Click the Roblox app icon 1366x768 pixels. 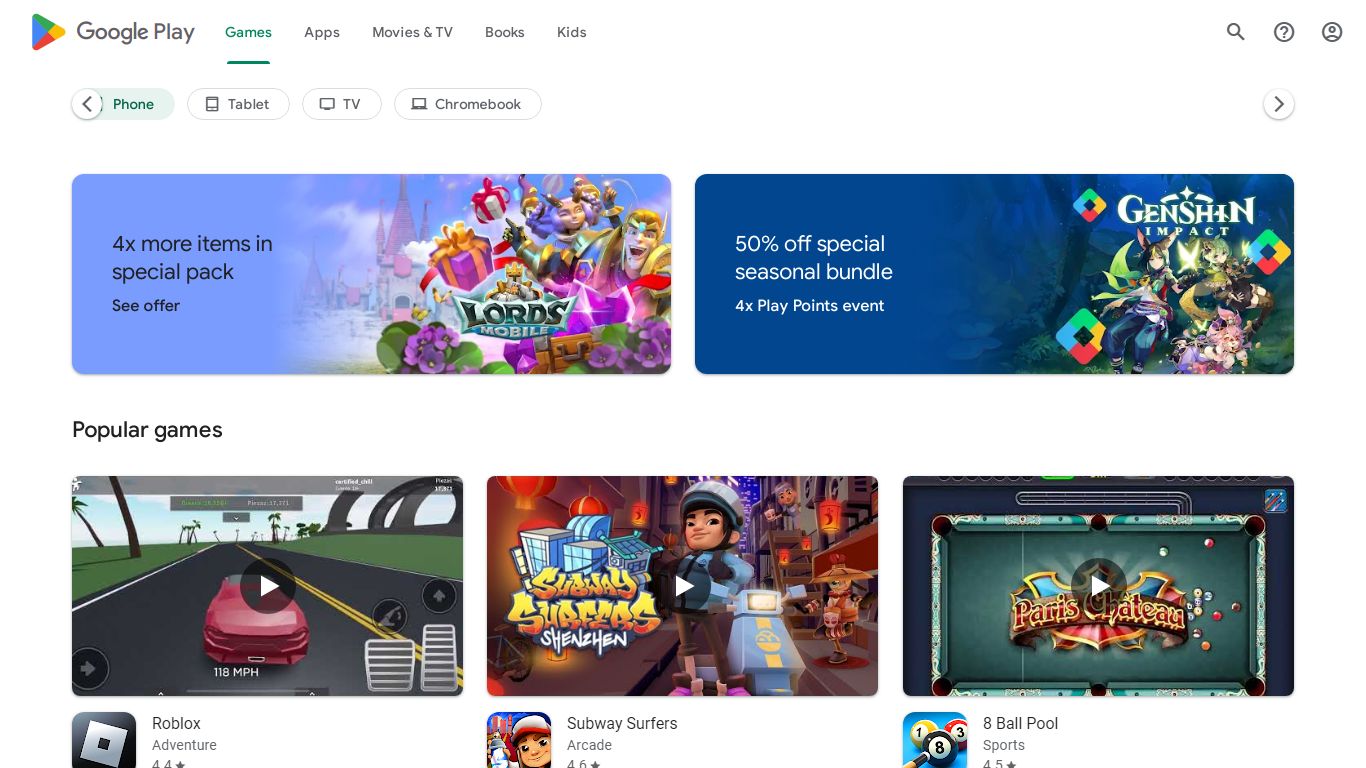[x=104, y=740]
